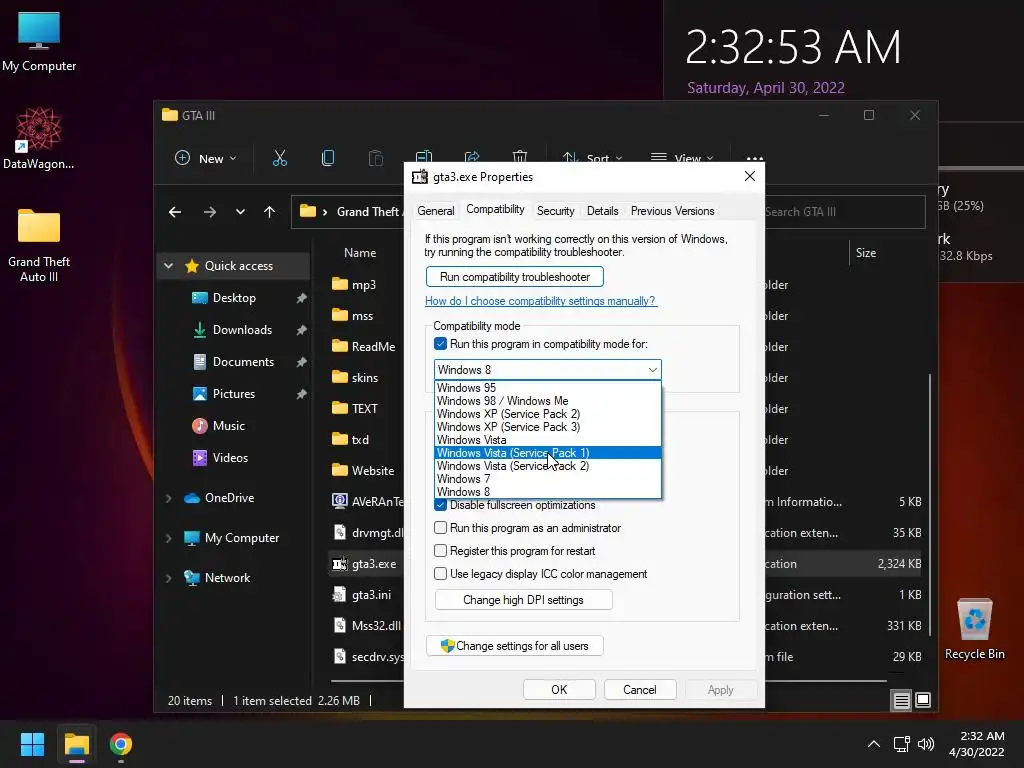The height and width of the screenshot is (768, 1024).
Task: Choose Windows XP (Service Pack 3) option
Action: [547, 427]
